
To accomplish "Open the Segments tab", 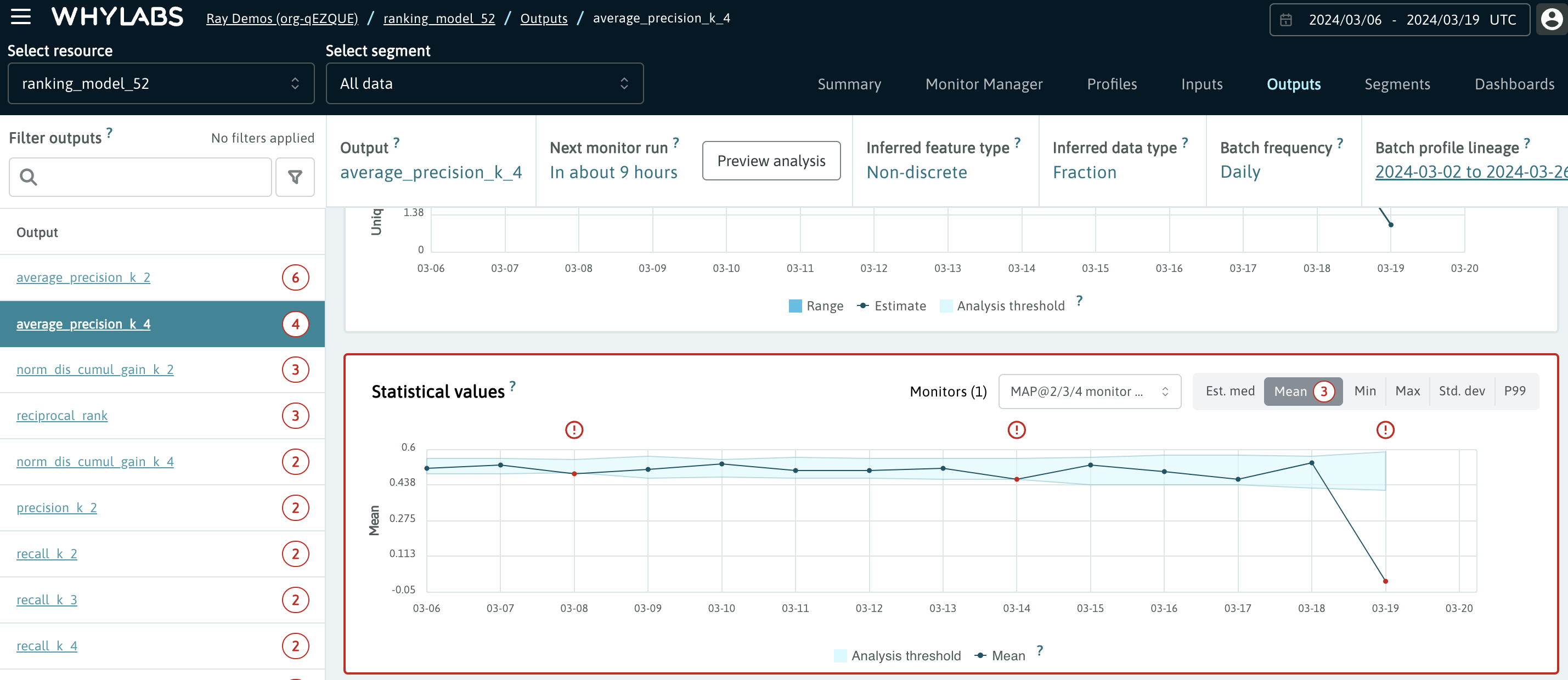I will pos(1397,84).
